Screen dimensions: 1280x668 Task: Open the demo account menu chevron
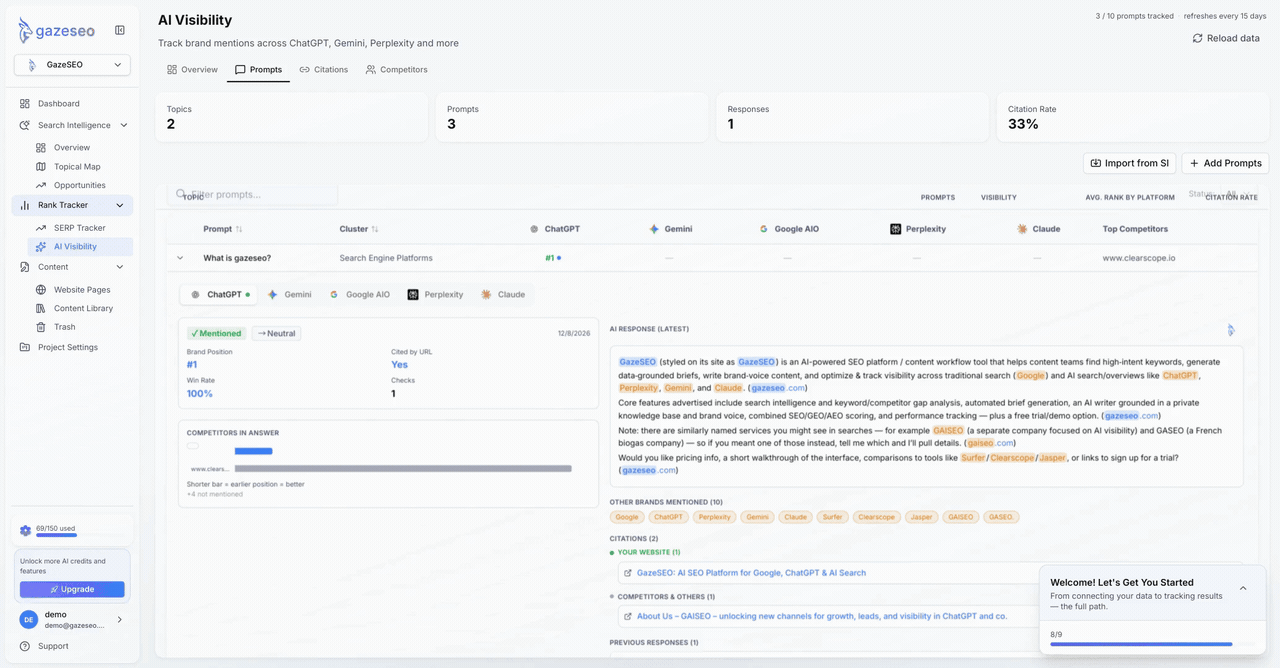(x=120, y=620)
